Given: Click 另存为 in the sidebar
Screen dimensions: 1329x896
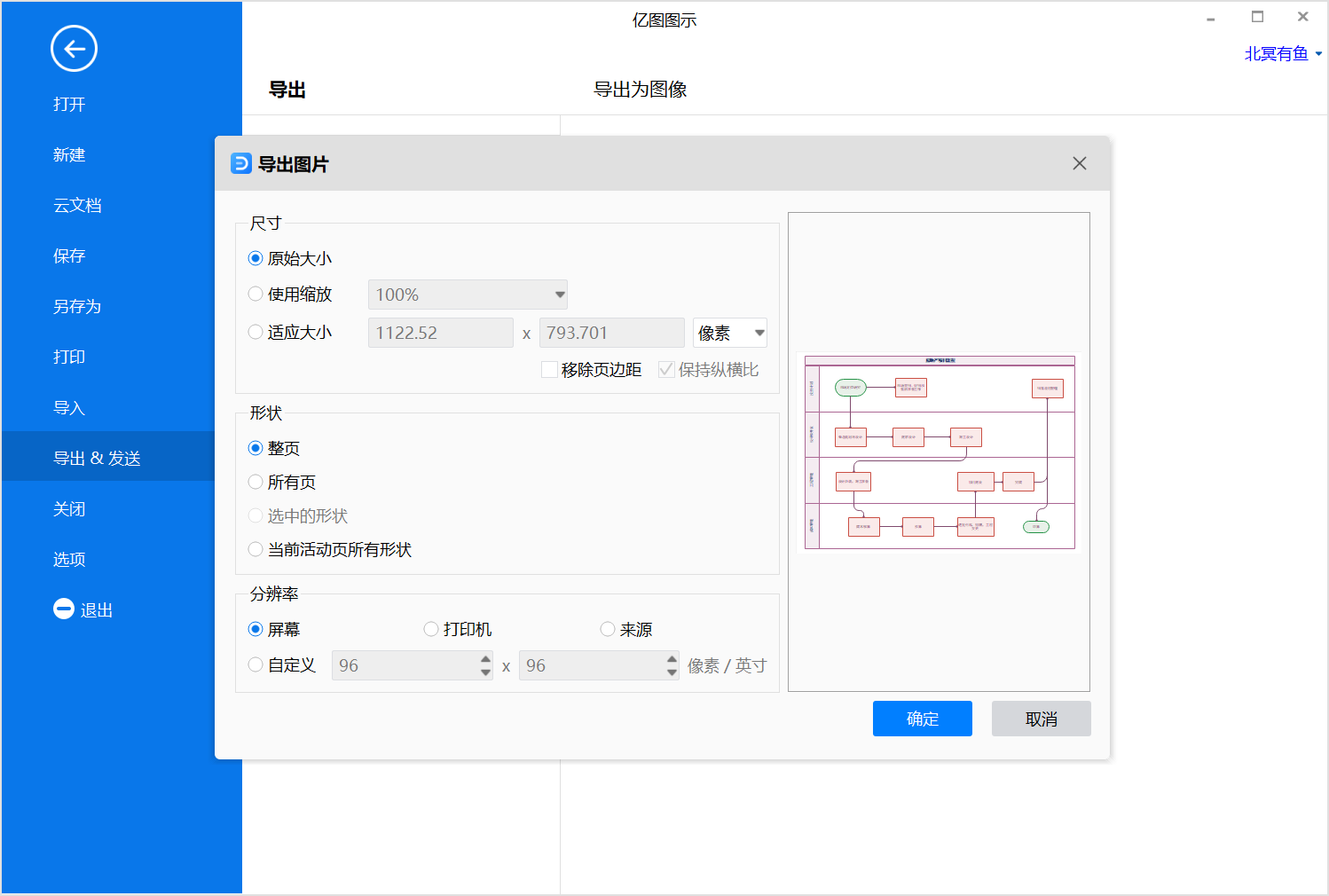Looking at the screenshot, I should (78, 307).
